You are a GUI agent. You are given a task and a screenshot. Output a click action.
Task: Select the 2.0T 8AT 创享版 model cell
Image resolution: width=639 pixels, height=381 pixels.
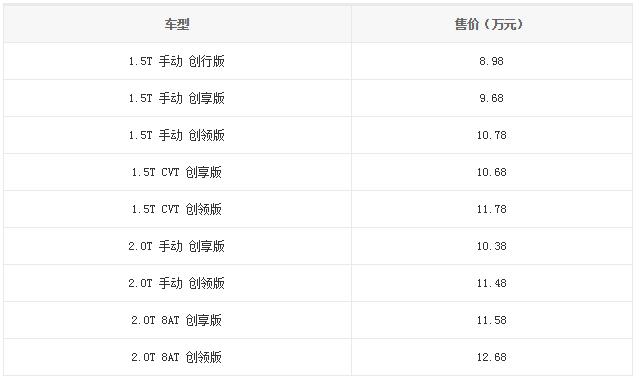[x=177, y=320]
